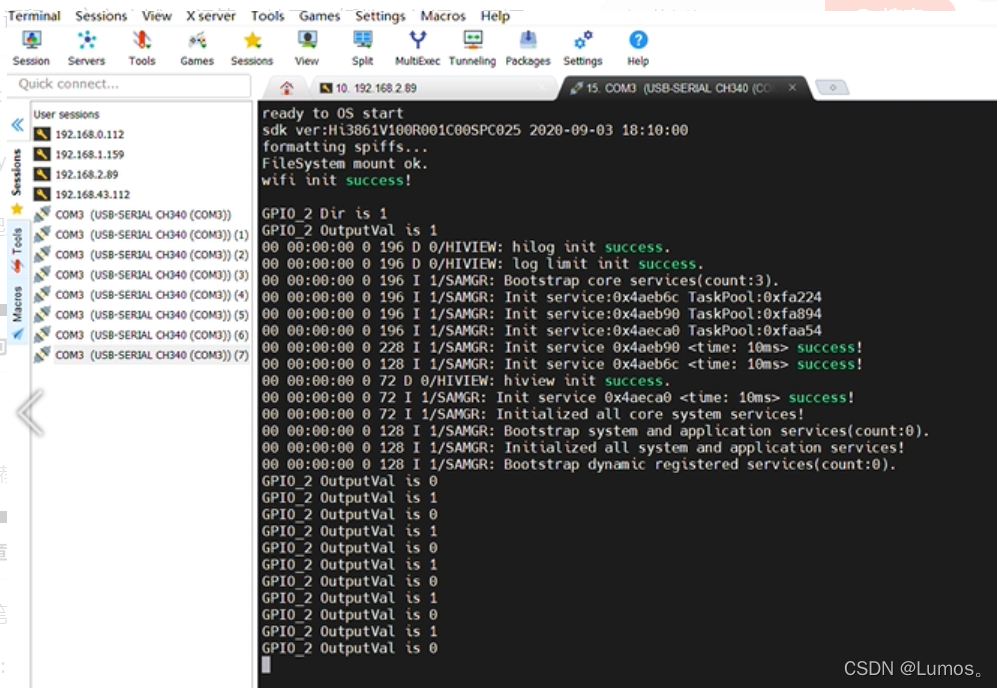Click 'ready to OS start' terminal line
The width and height of the screenshot is (997, 688).
[333, 113]
